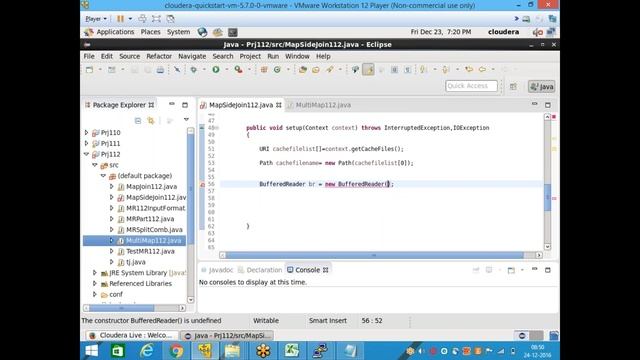Image resolution: width=640 pixels, height=360 pixels.
Task: Click the Debug bug icon in toolbar
Action: (193, 70)
